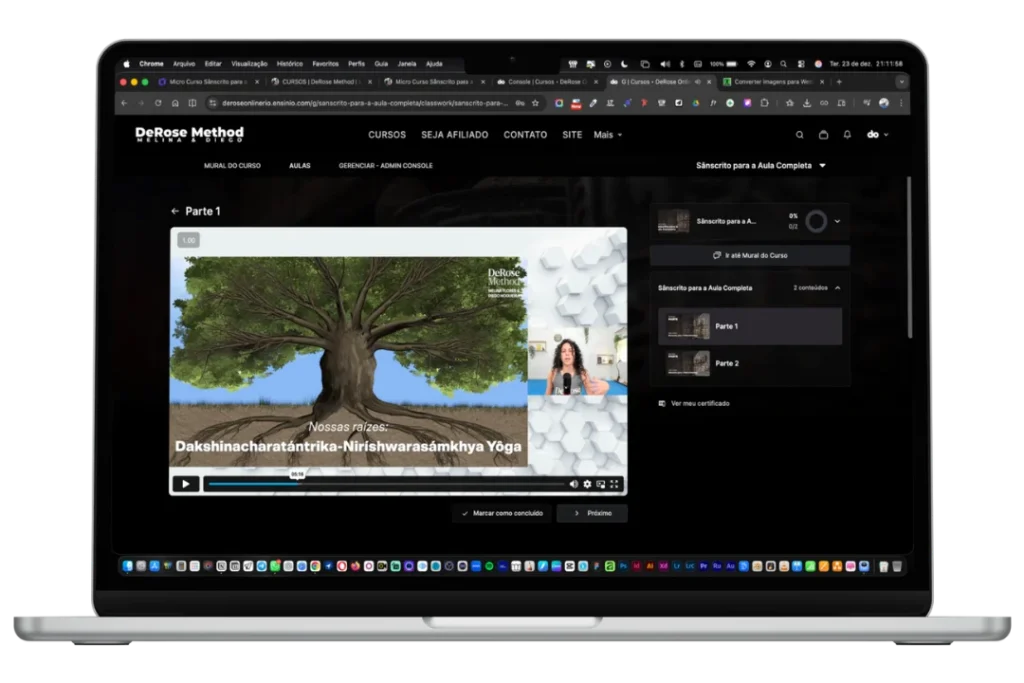
Task: Open the Apple menu
Action: coord(127,64)
